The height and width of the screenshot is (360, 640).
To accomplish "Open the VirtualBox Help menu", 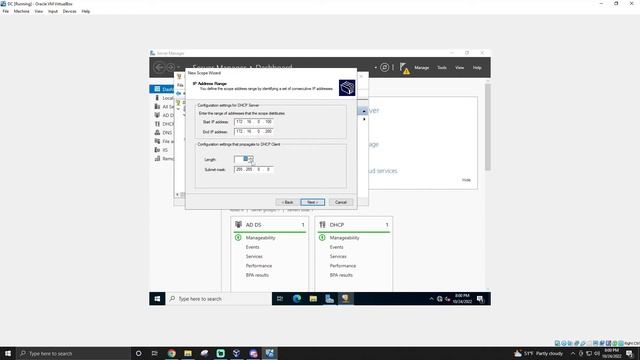I will tap(86, 11).
